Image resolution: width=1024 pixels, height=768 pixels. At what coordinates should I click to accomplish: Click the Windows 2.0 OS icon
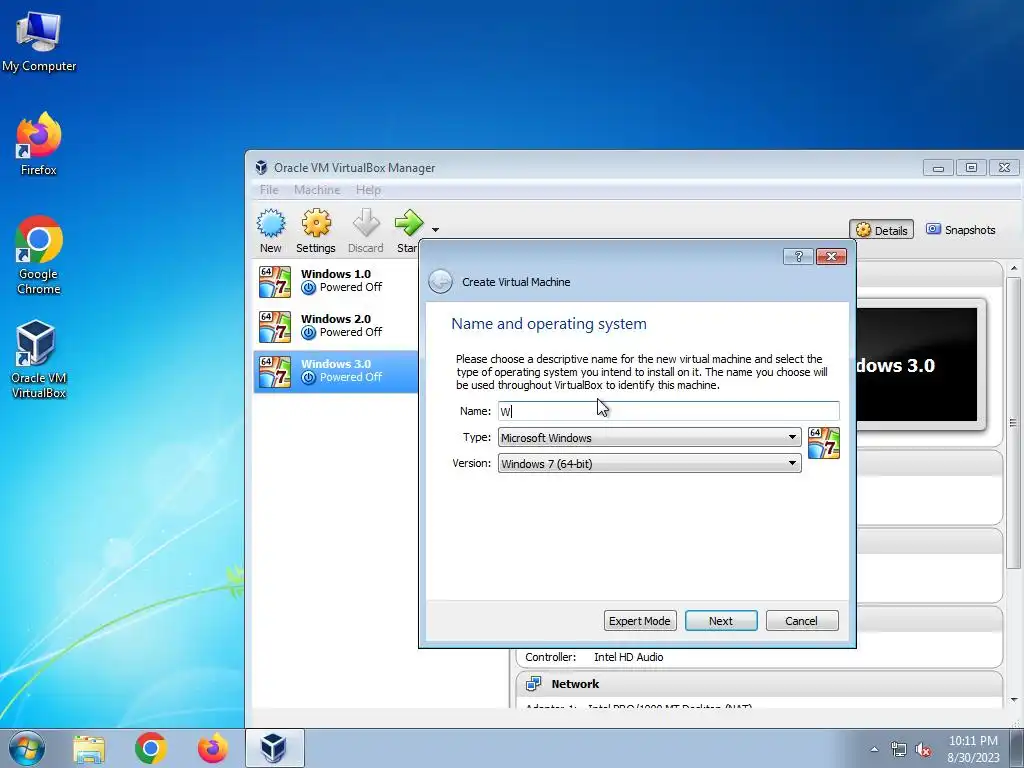click(x=275, y=327)
